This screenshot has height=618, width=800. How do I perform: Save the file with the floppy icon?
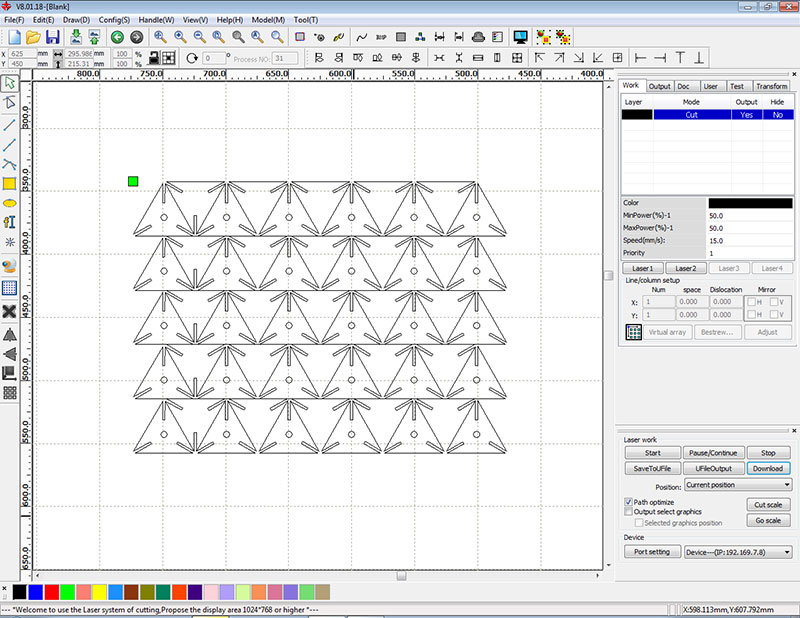[x=53, y=37]
